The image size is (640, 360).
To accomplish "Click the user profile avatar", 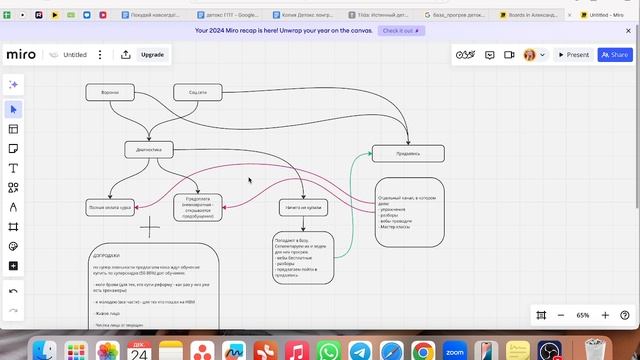I will pos(529,55).
